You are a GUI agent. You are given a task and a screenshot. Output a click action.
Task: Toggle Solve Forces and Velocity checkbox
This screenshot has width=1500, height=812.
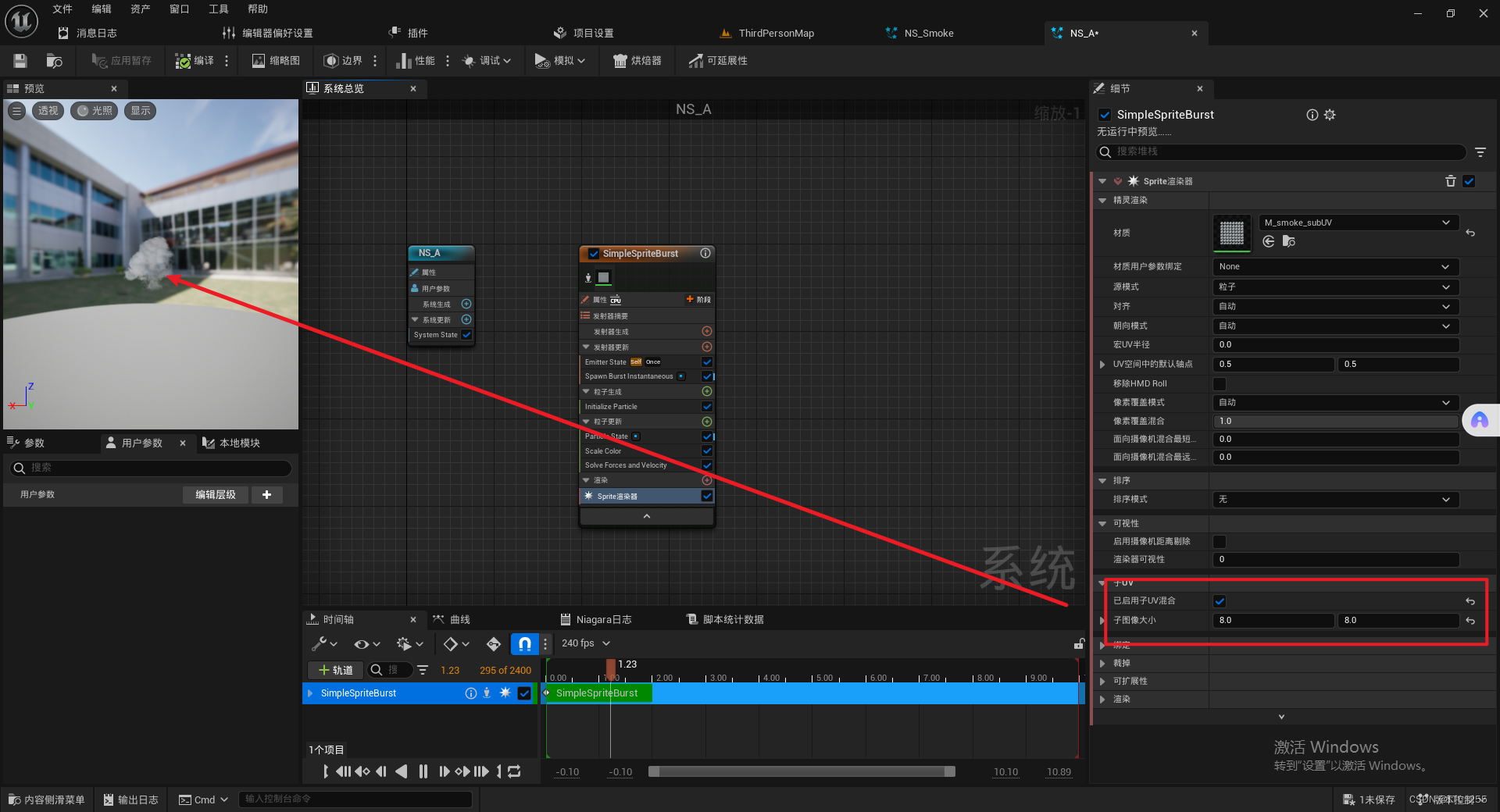(x=707, y=465)
